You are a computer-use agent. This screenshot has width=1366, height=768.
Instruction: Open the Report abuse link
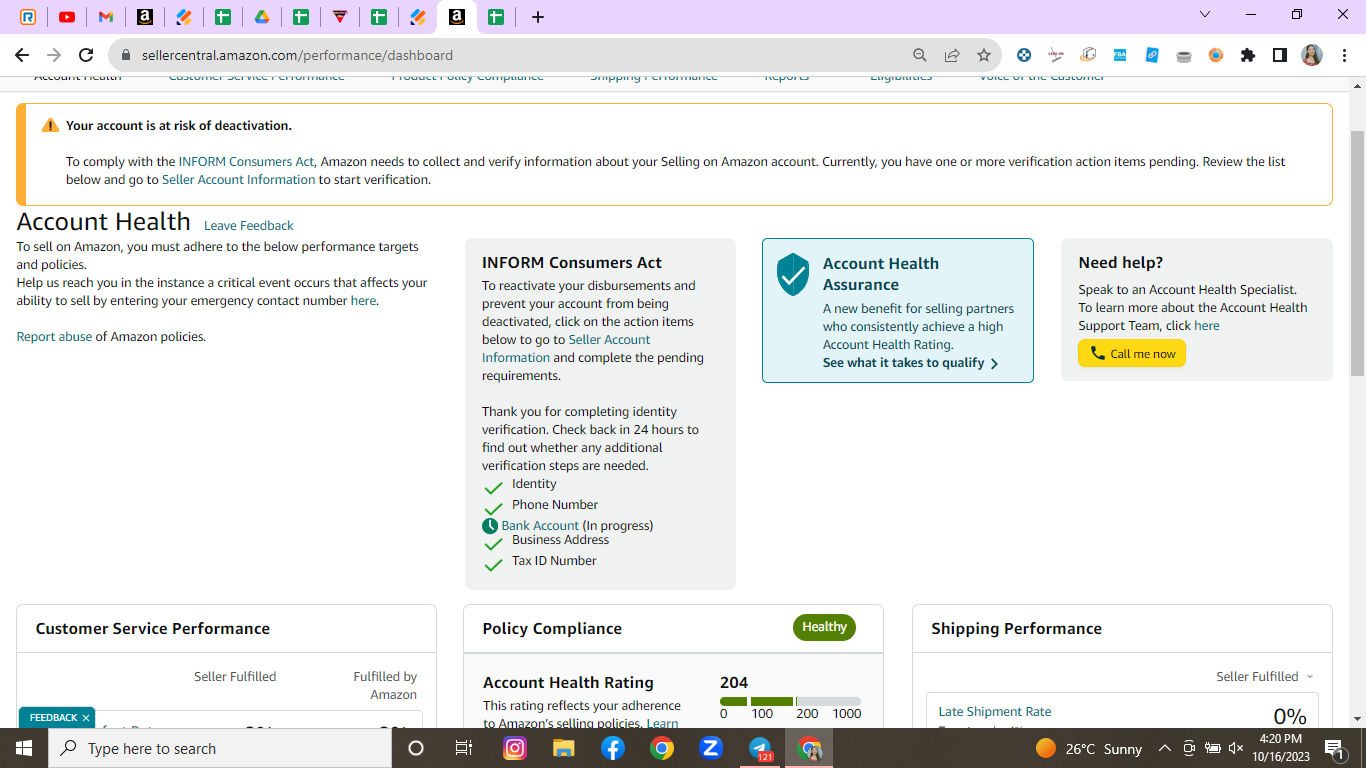[x=54, y=337]
